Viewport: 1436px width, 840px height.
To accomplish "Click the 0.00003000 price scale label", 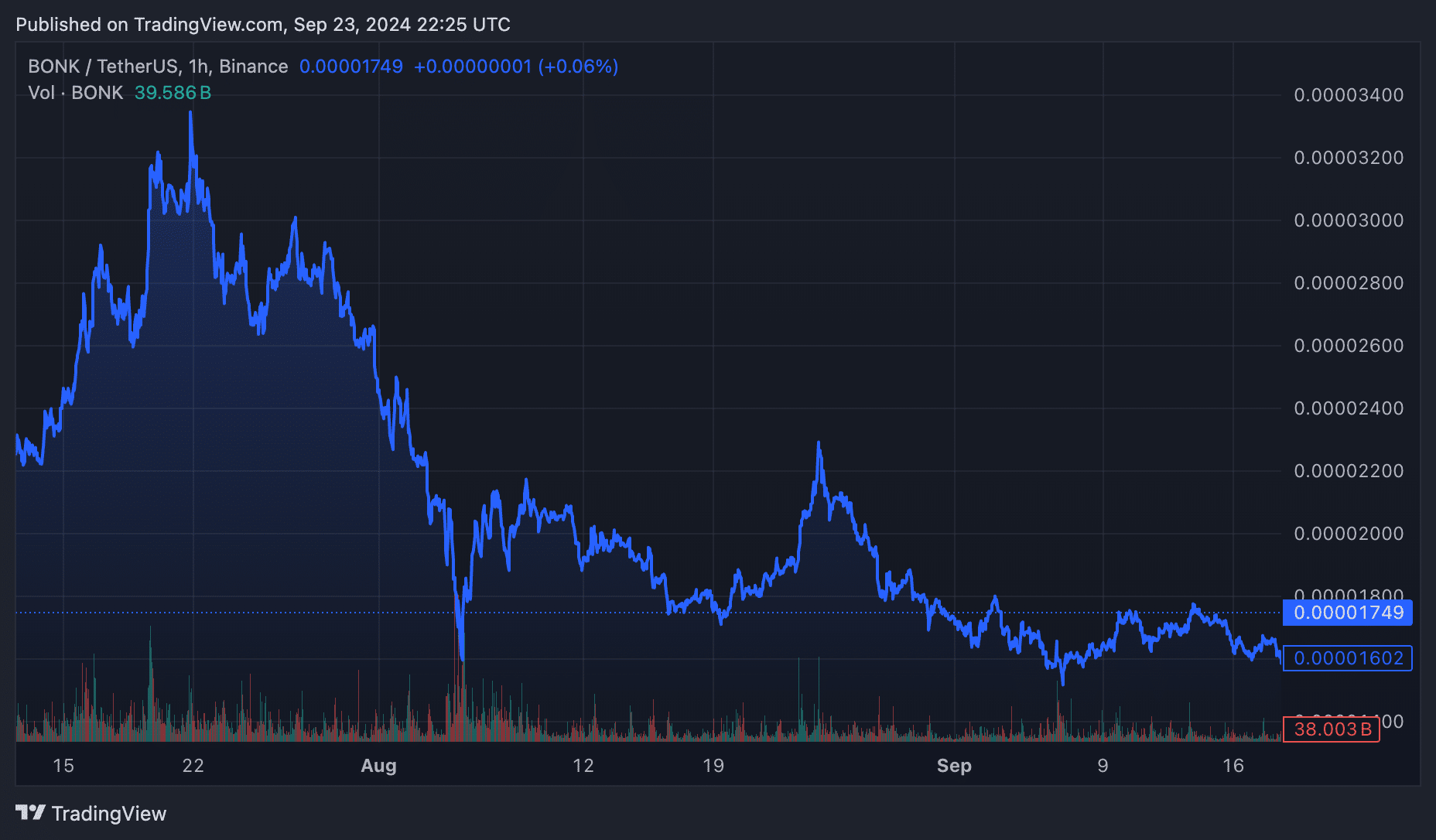I will (x=1349, y=220).
